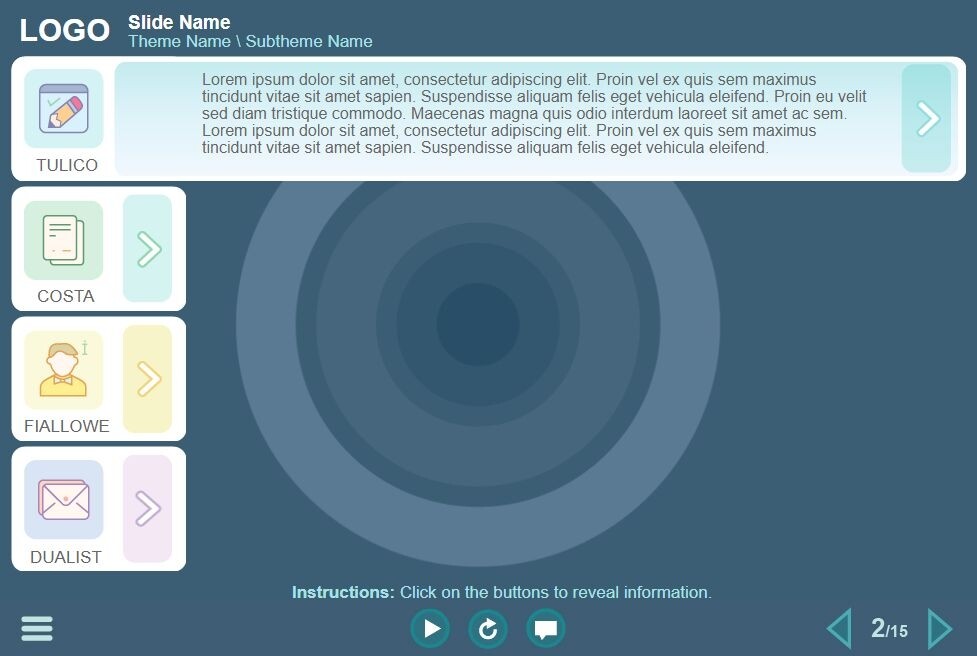Click the Theme Name \ Subtheme Name breadcrumb

(250, 42)
